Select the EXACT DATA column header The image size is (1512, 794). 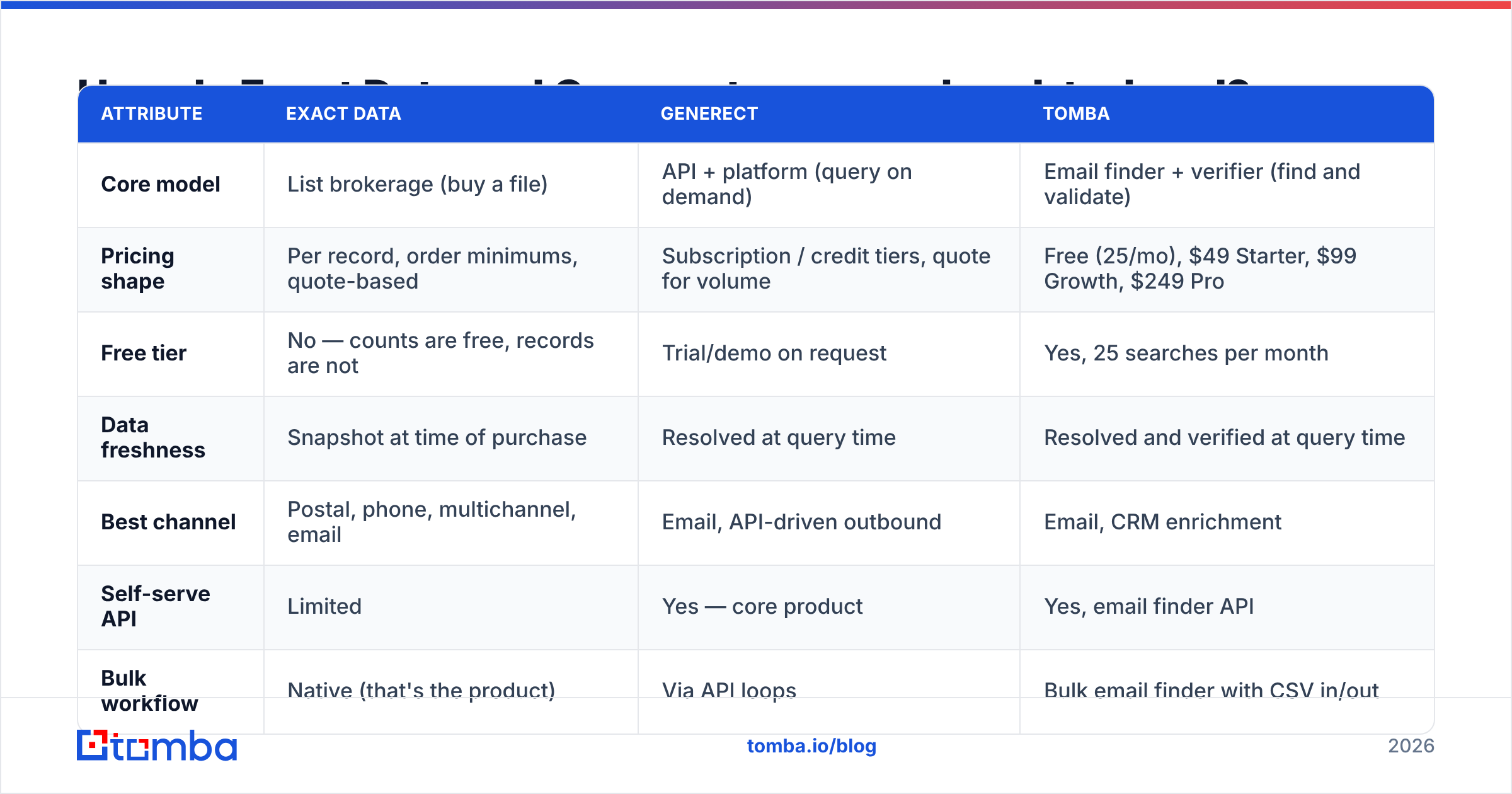[x=343, y=113]
